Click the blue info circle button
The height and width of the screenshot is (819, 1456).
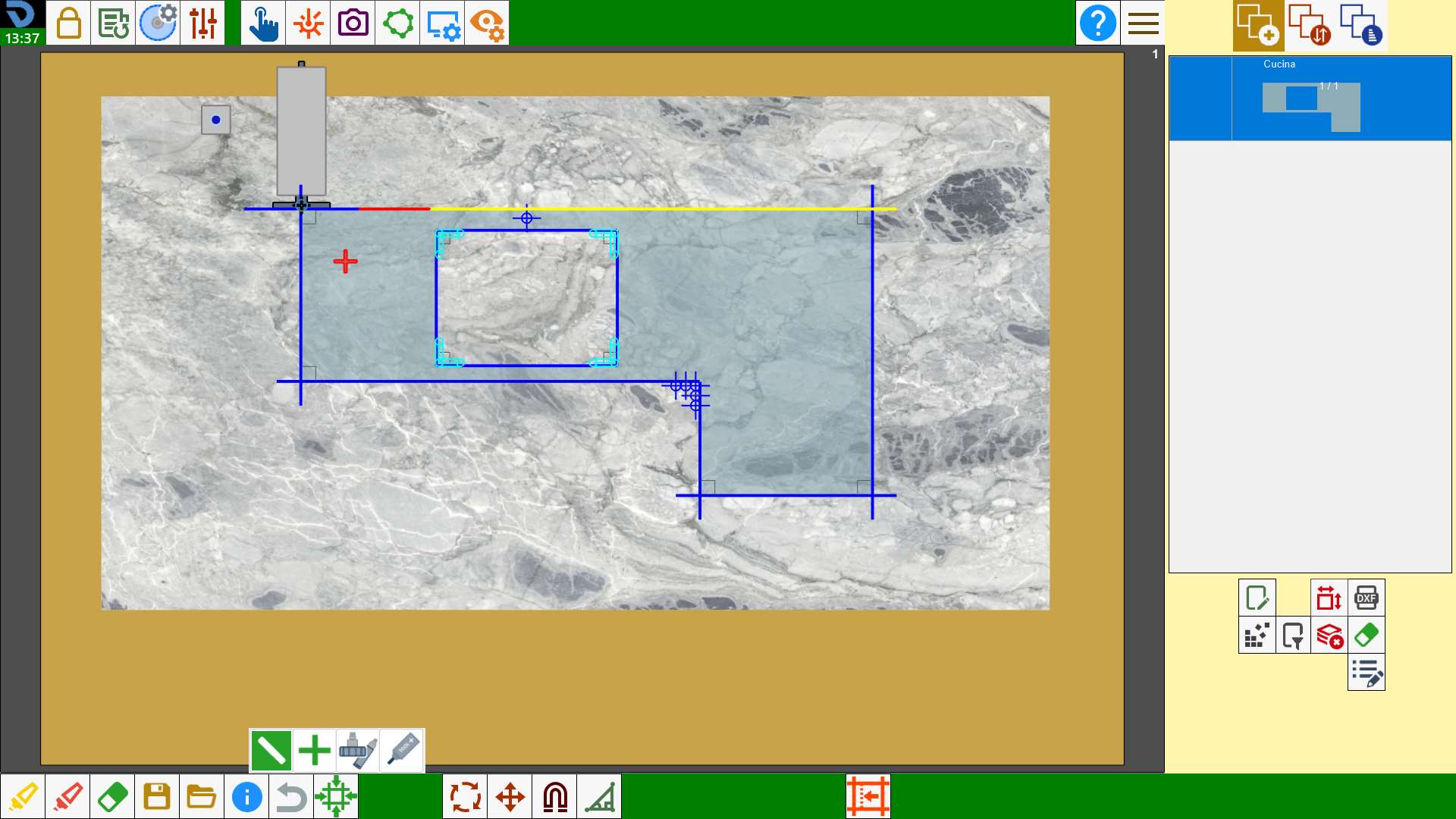click(246, 797)
